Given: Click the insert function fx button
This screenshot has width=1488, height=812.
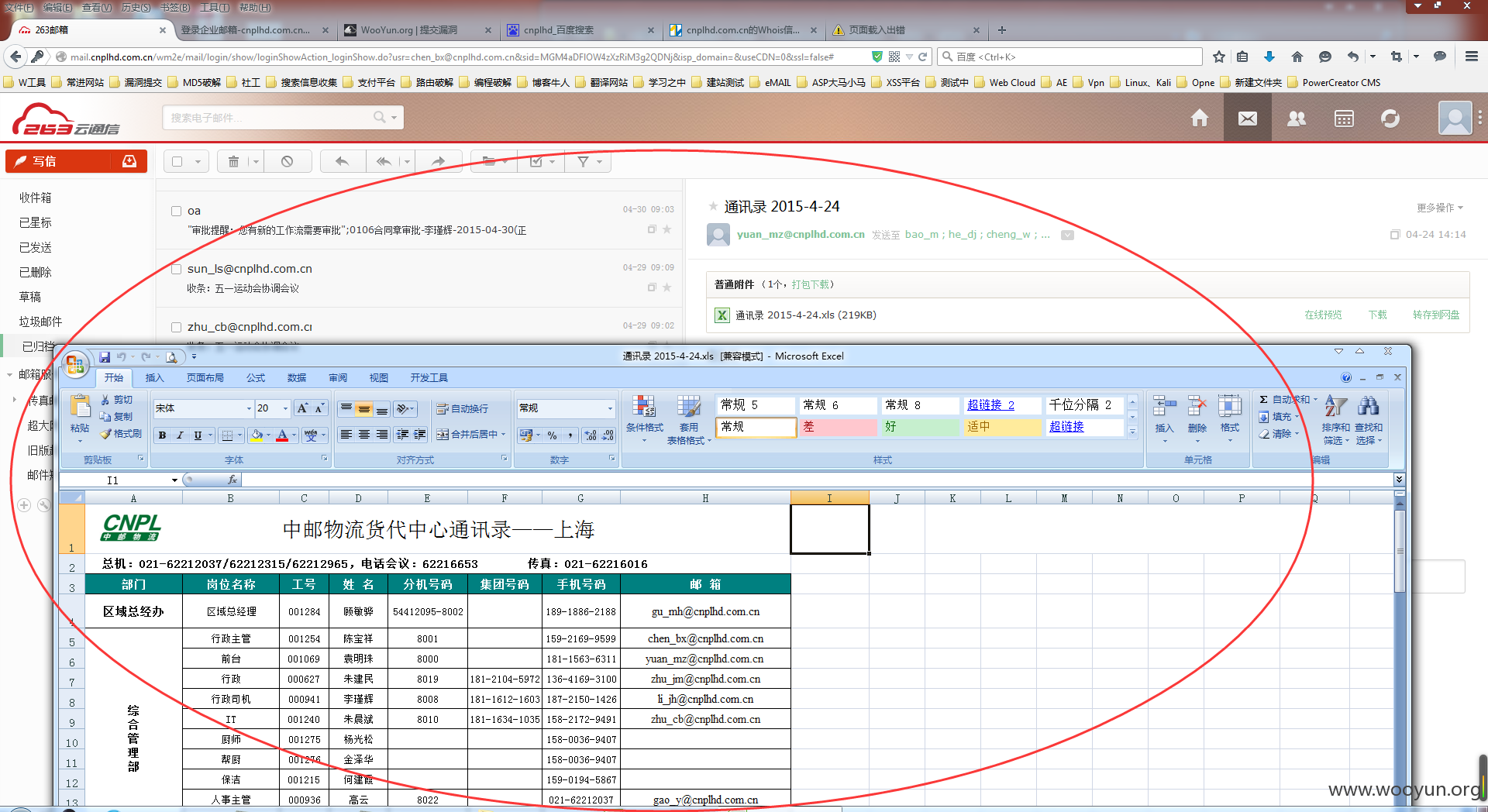Looking at the screenshot, I should (232, 480).
